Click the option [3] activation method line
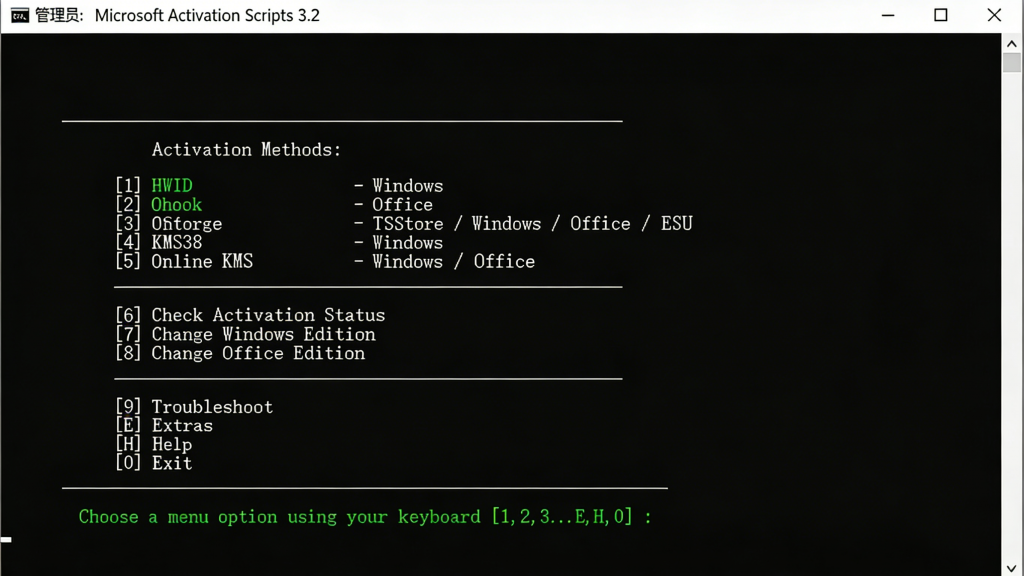 tap(186, 224)
